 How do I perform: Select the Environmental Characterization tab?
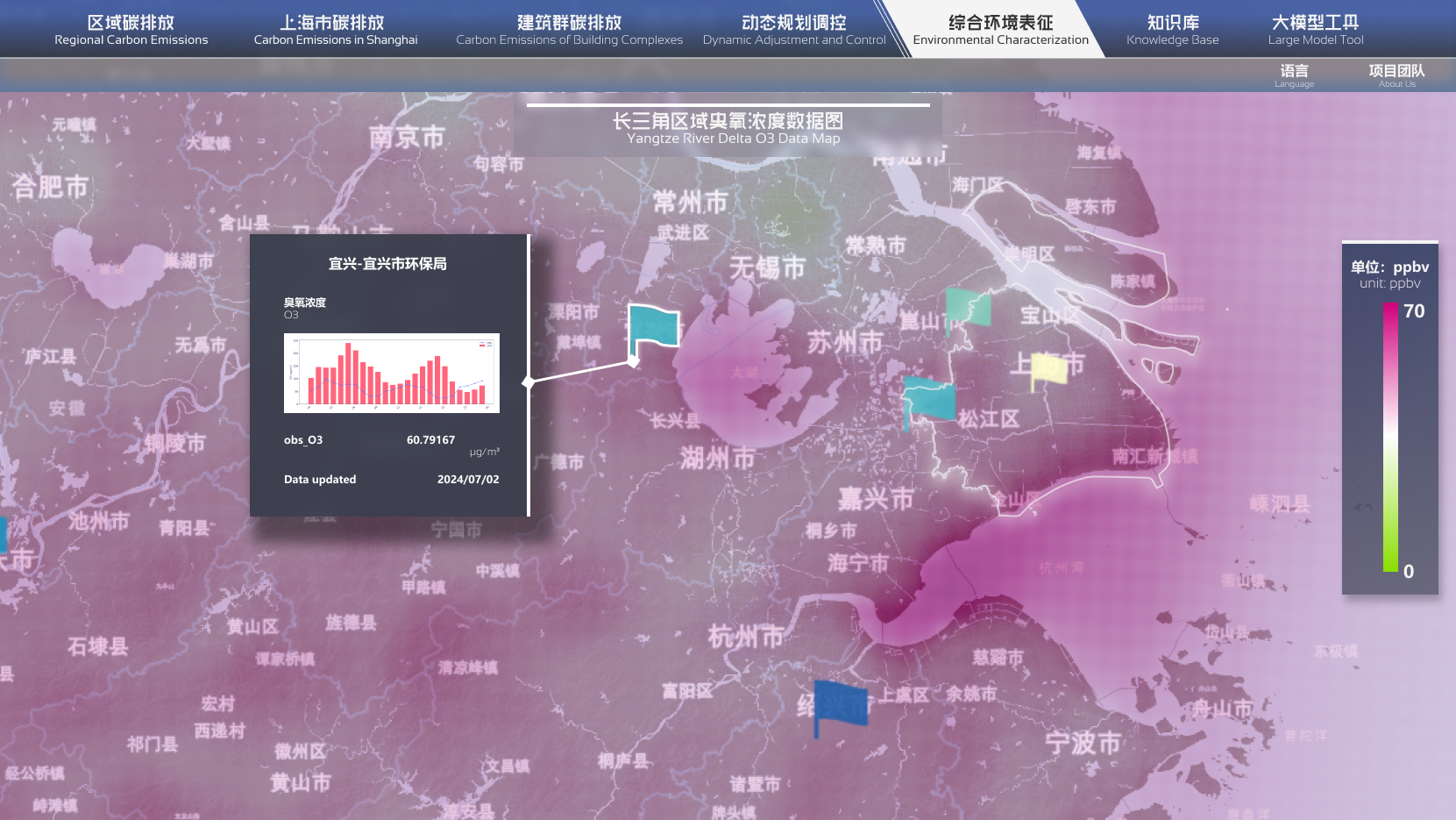1000,30
